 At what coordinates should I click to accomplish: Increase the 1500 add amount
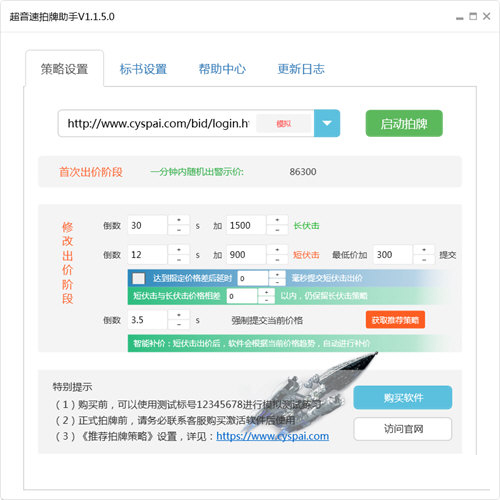[277, 220]
